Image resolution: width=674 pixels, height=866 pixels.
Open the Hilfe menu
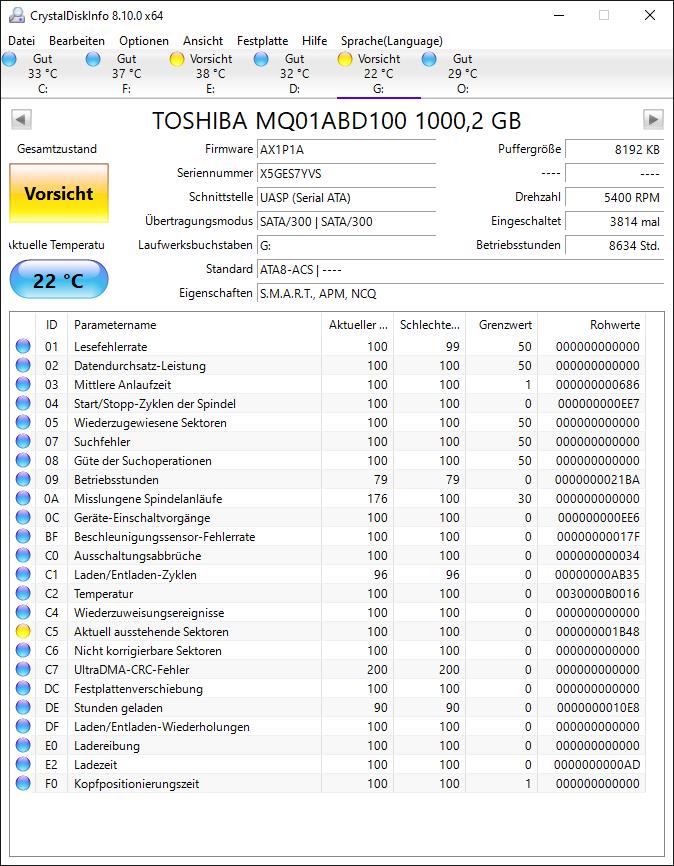point(315,41)
